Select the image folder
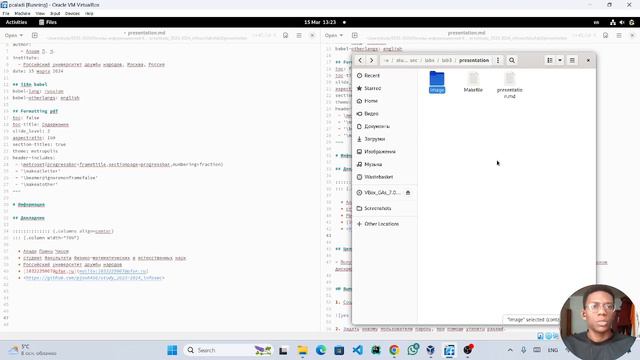The image size is (640, 360). tap(437, 82)
